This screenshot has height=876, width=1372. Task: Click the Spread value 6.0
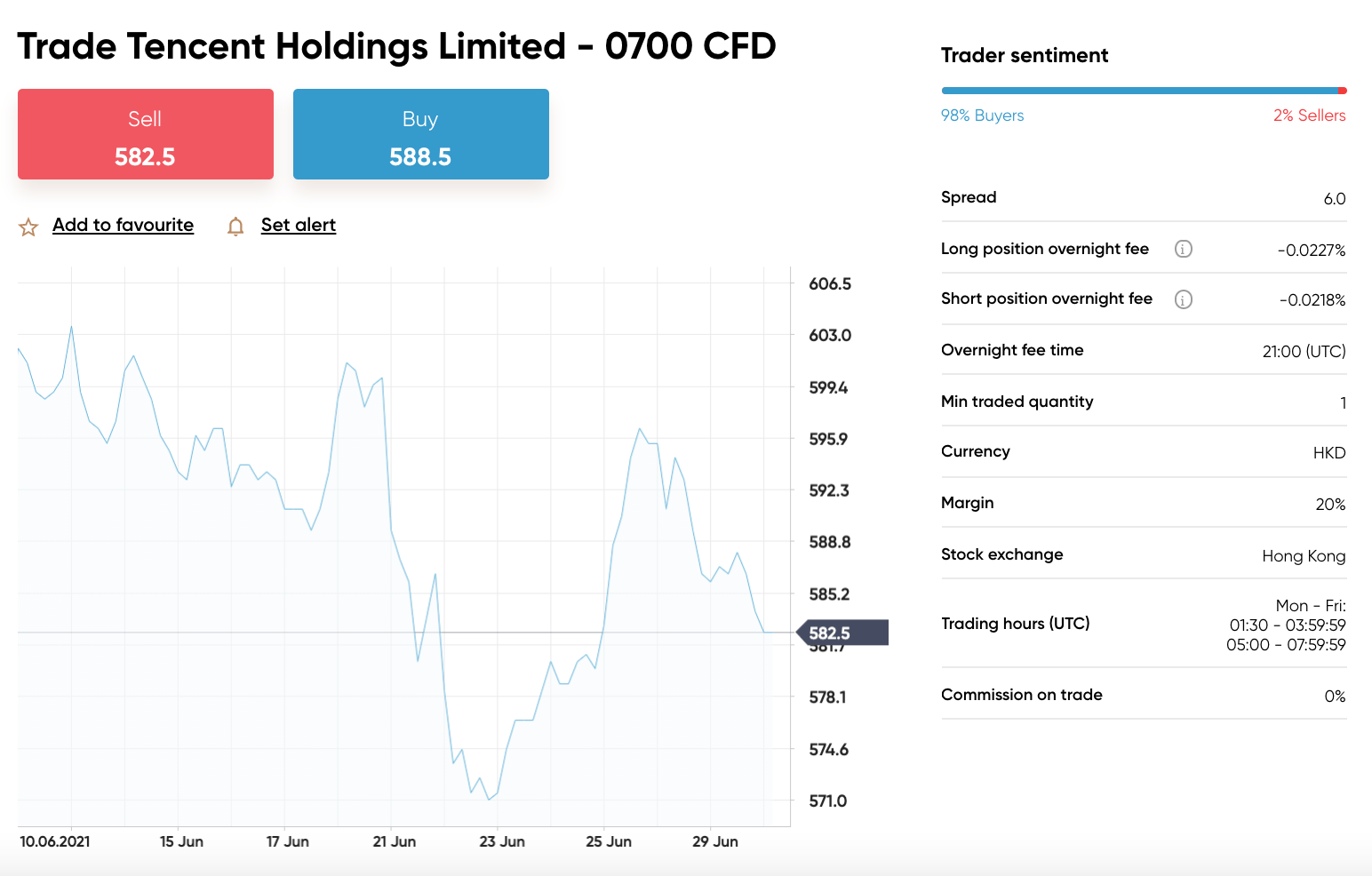click(1335, 199)
